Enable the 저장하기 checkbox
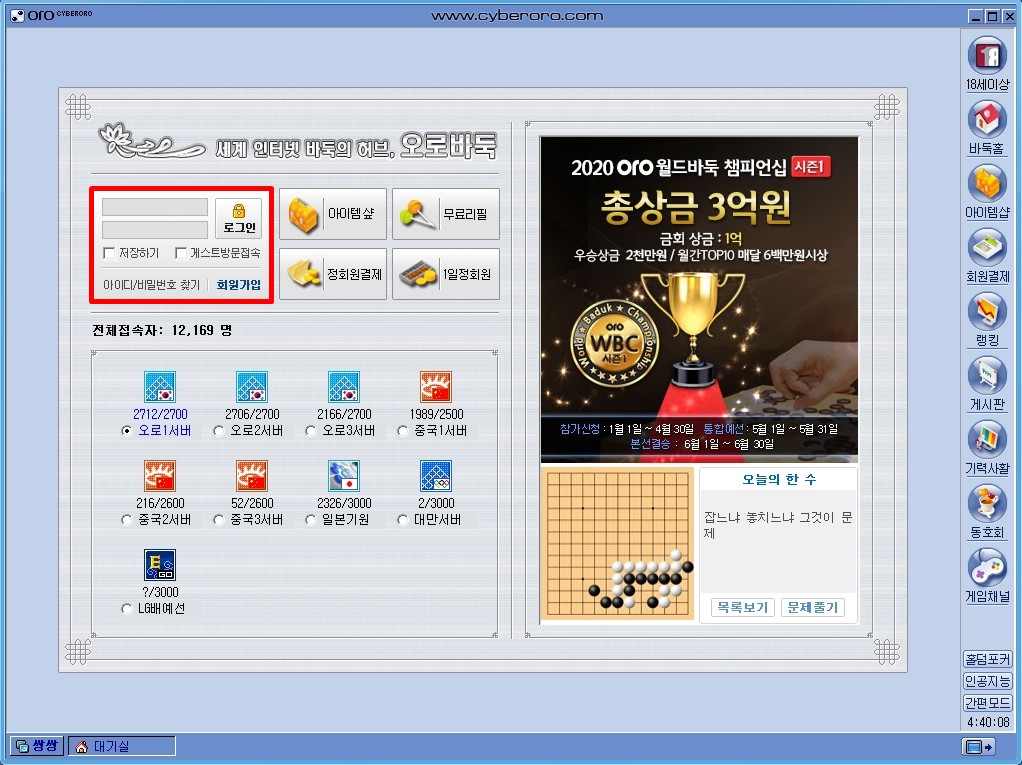Screen dimensions: 1022x765 (x=109, y=253)
